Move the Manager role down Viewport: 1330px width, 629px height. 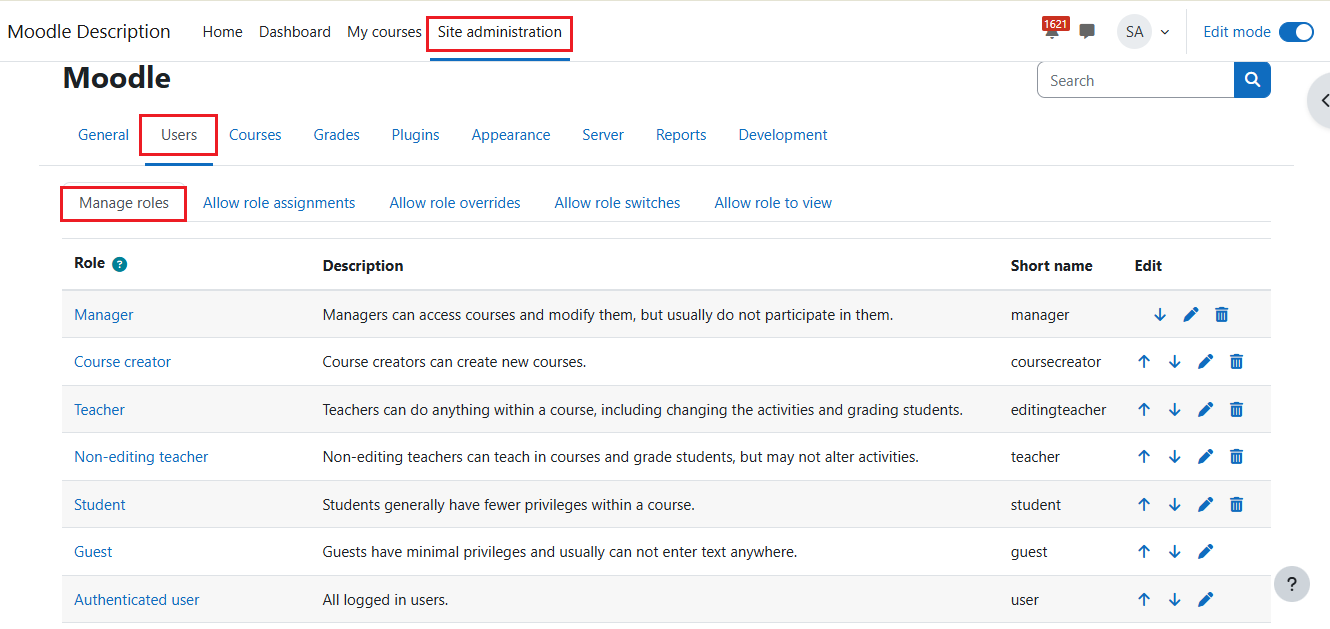[1160, 315]
